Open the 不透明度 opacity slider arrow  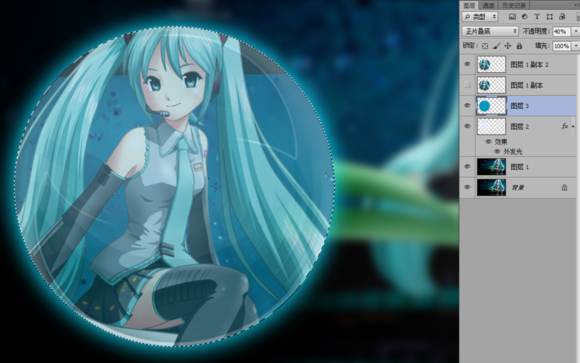point(576,32)
